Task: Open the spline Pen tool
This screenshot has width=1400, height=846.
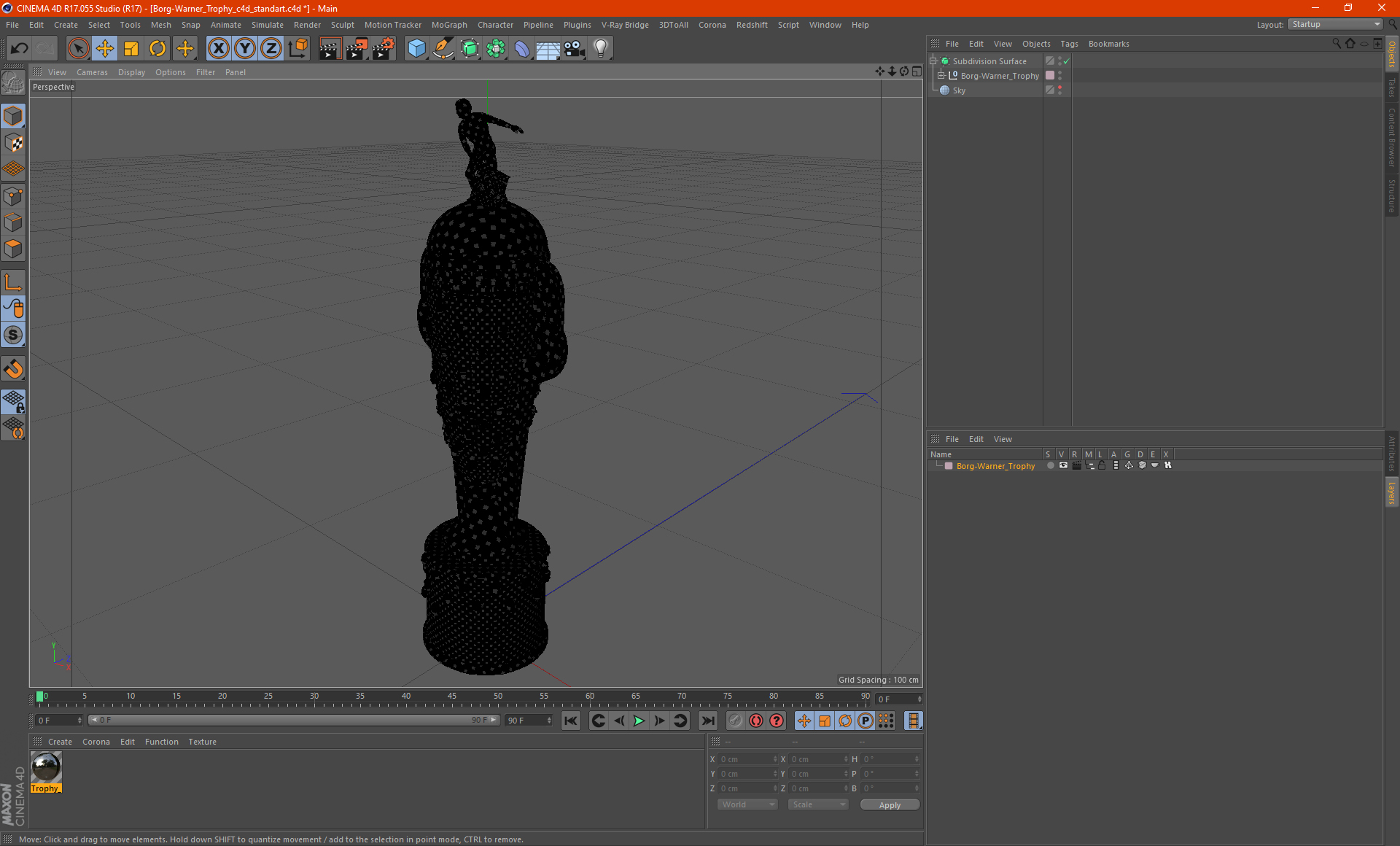Action: (x=443, y=49)
